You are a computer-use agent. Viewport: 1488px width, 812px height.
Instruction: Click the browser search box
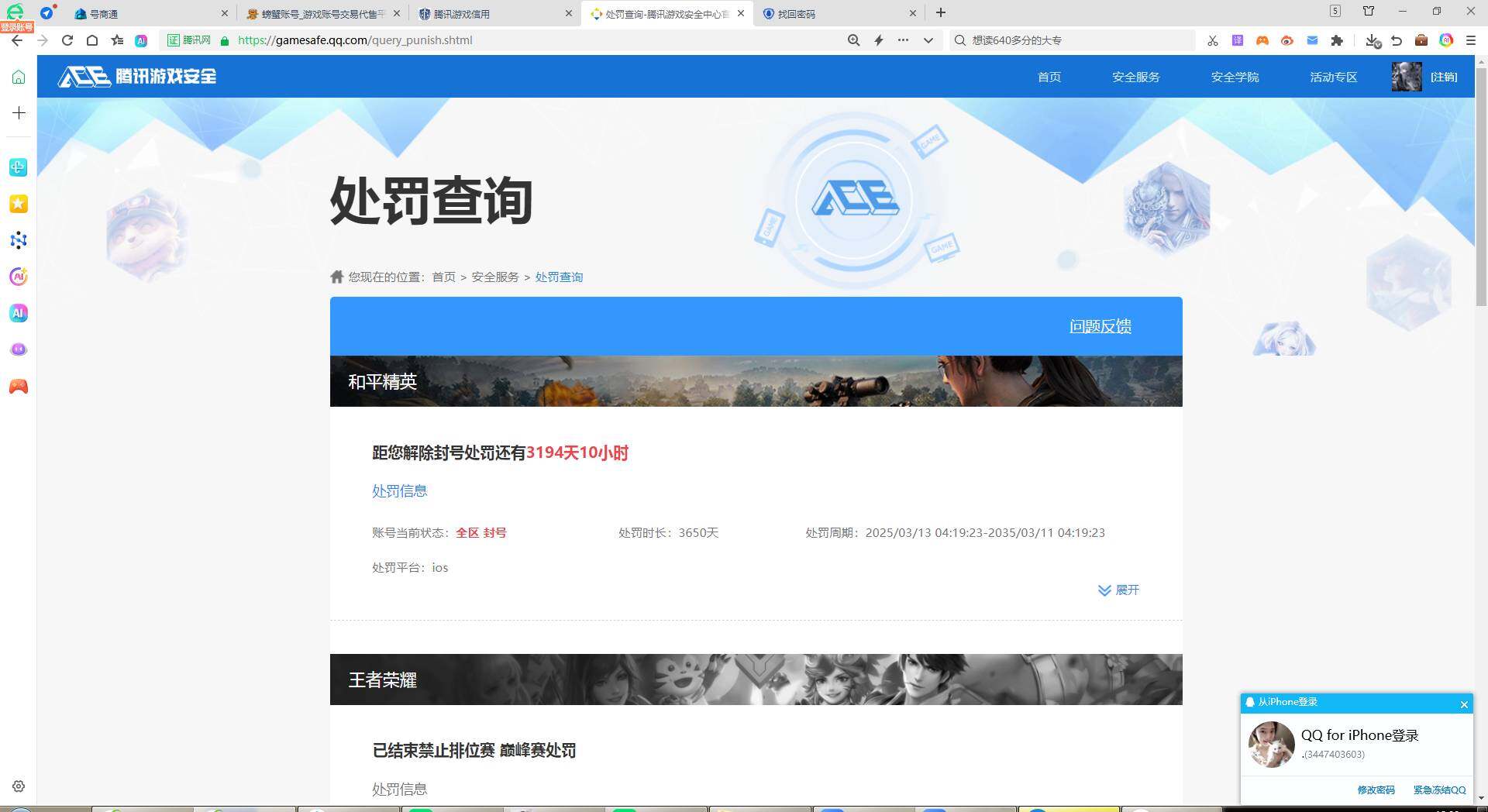[1073, 40]
